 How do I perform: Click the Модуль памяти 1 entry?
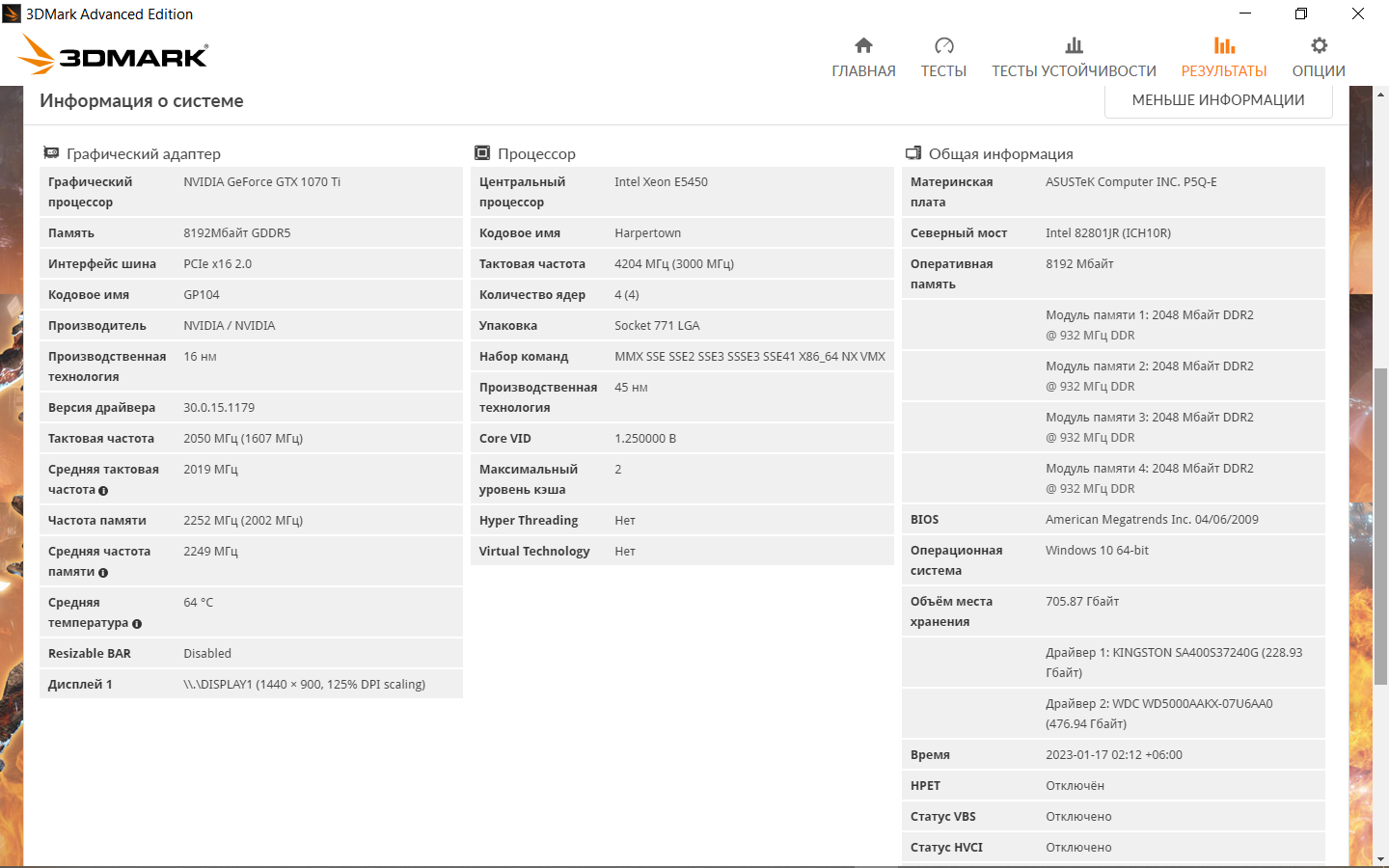(x=1150, y=325)
